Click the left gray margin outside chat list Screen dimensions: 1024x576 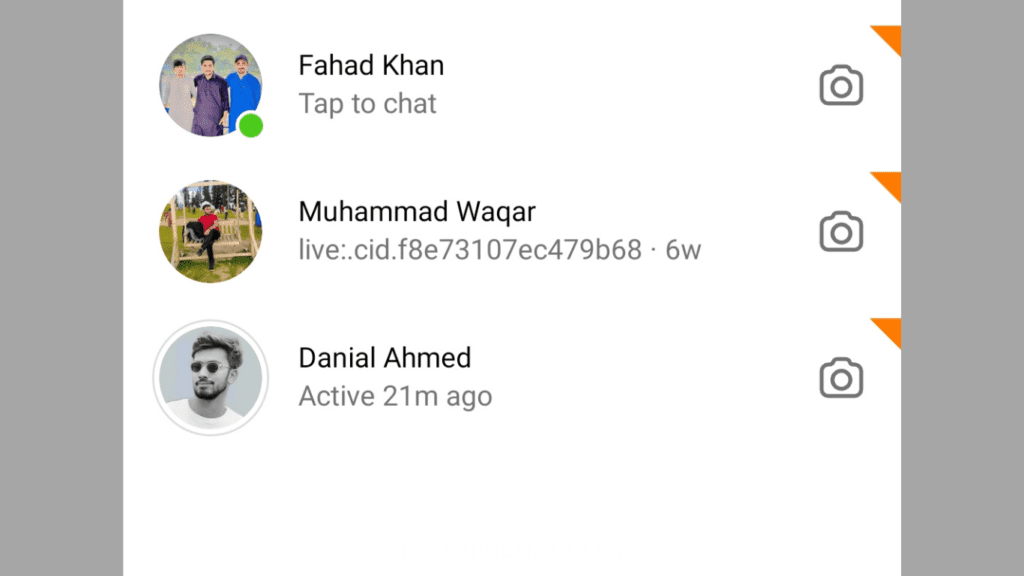click(61, 288)
